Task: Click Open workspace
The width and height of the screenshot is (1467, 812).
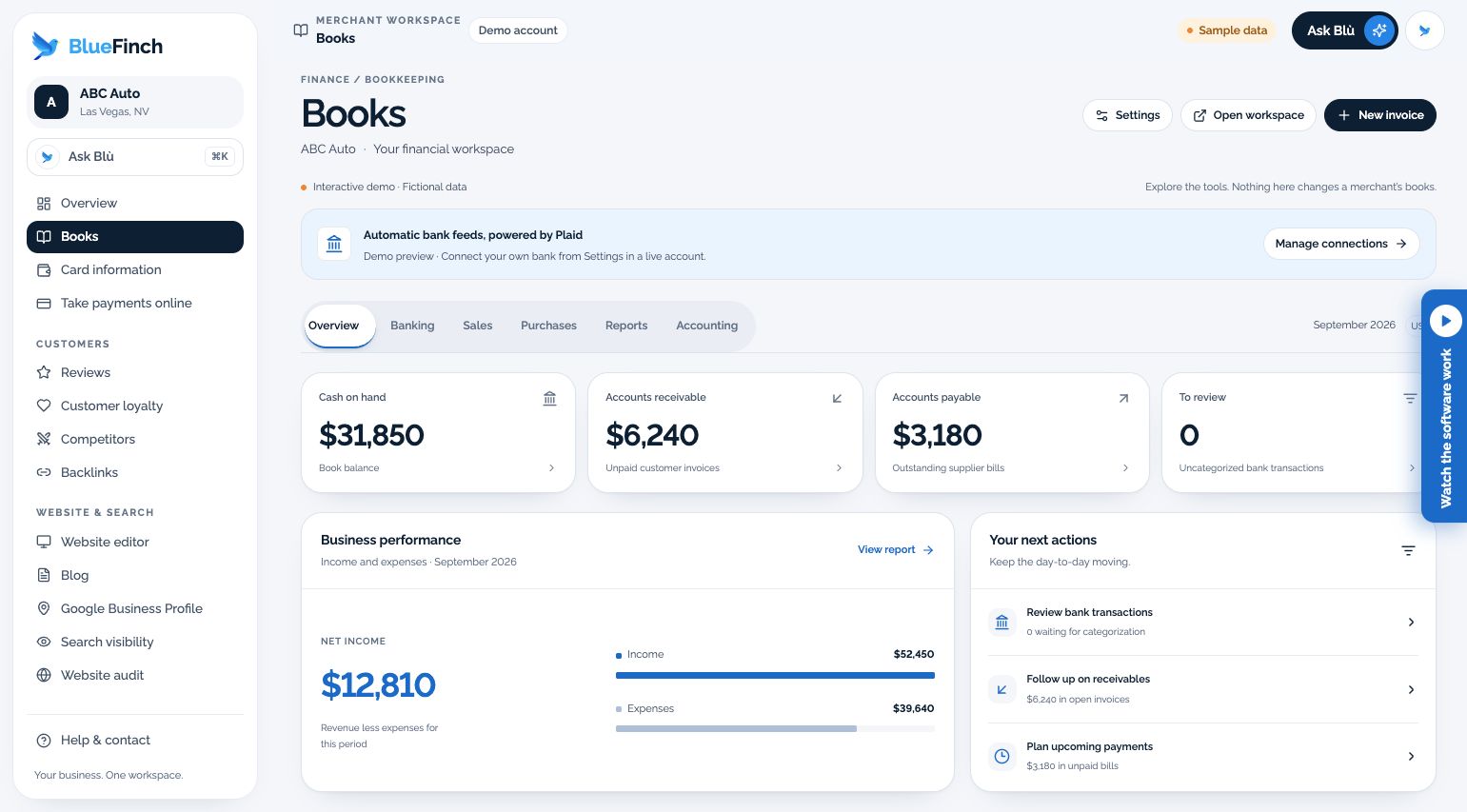Action: point(1248,115)
